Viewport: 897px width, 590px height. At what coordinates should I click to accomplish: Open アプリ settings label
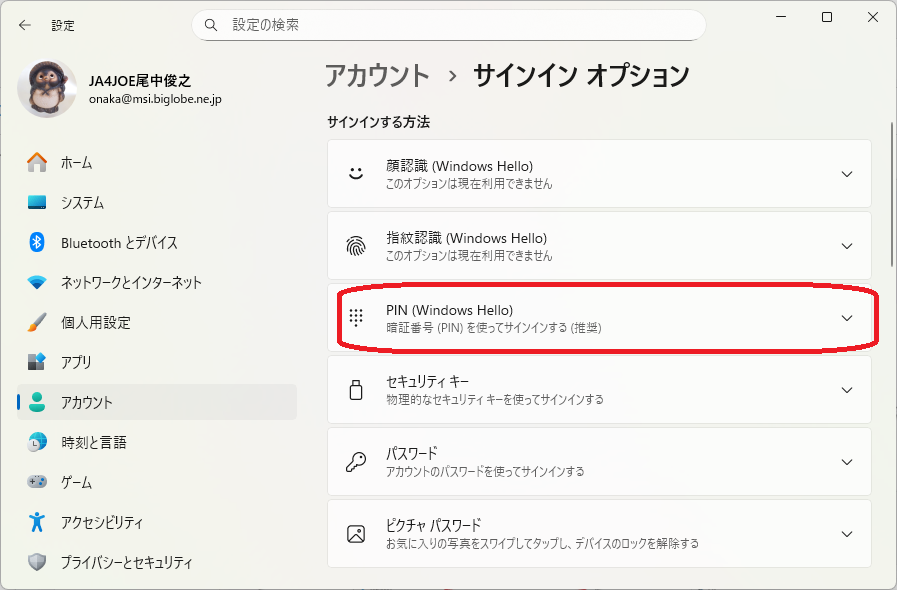tap(76, 362)
